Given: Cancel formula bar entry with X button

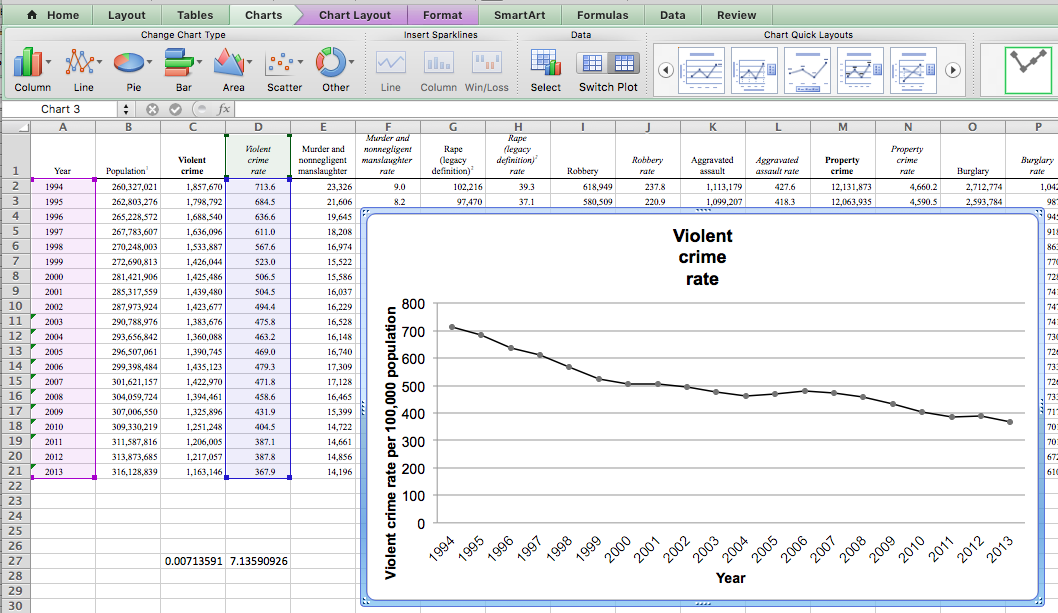Looking at the screenshot, I should pos(152,109).
